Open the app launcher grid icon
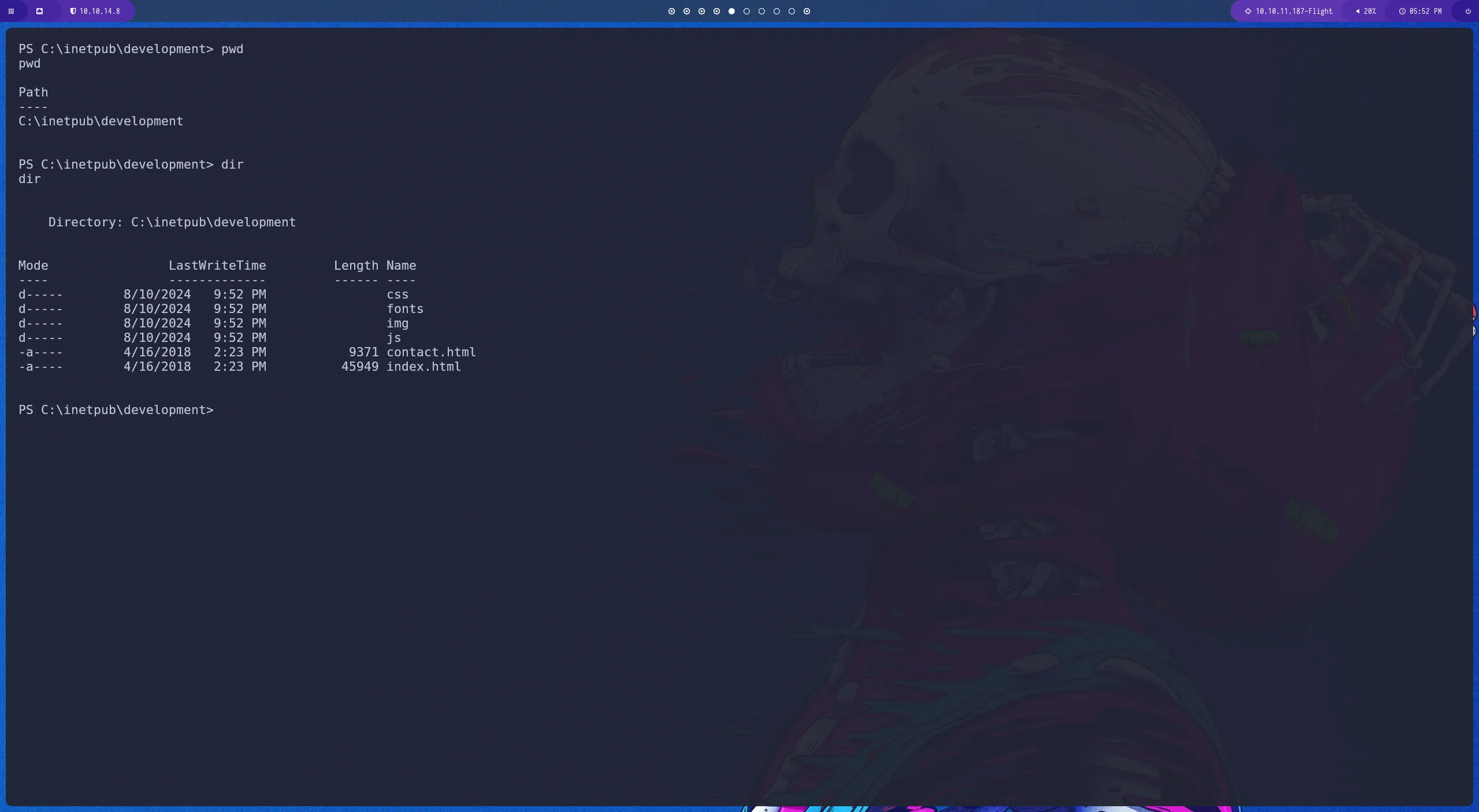This screenshot has height=812, width=1479. coord(10,11)
